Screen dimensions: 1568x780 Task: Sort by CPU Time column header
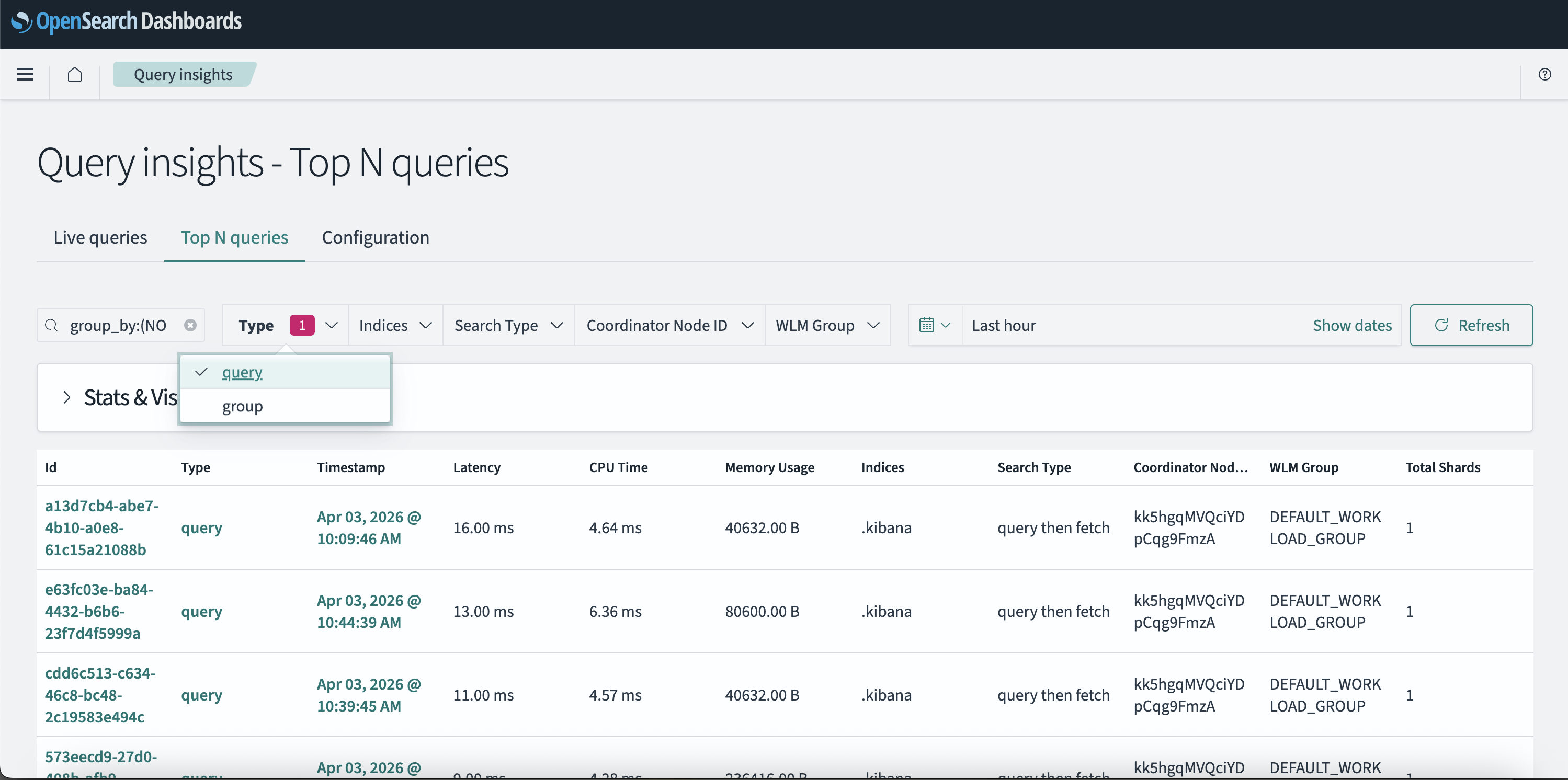coord(618,467)
